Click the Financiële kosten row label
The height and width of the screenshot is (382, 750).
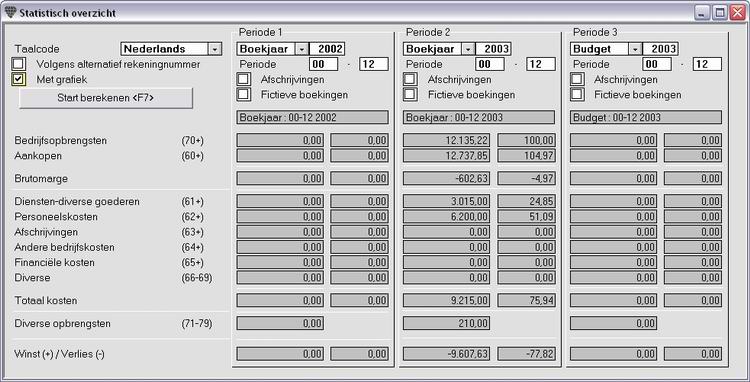55,263
